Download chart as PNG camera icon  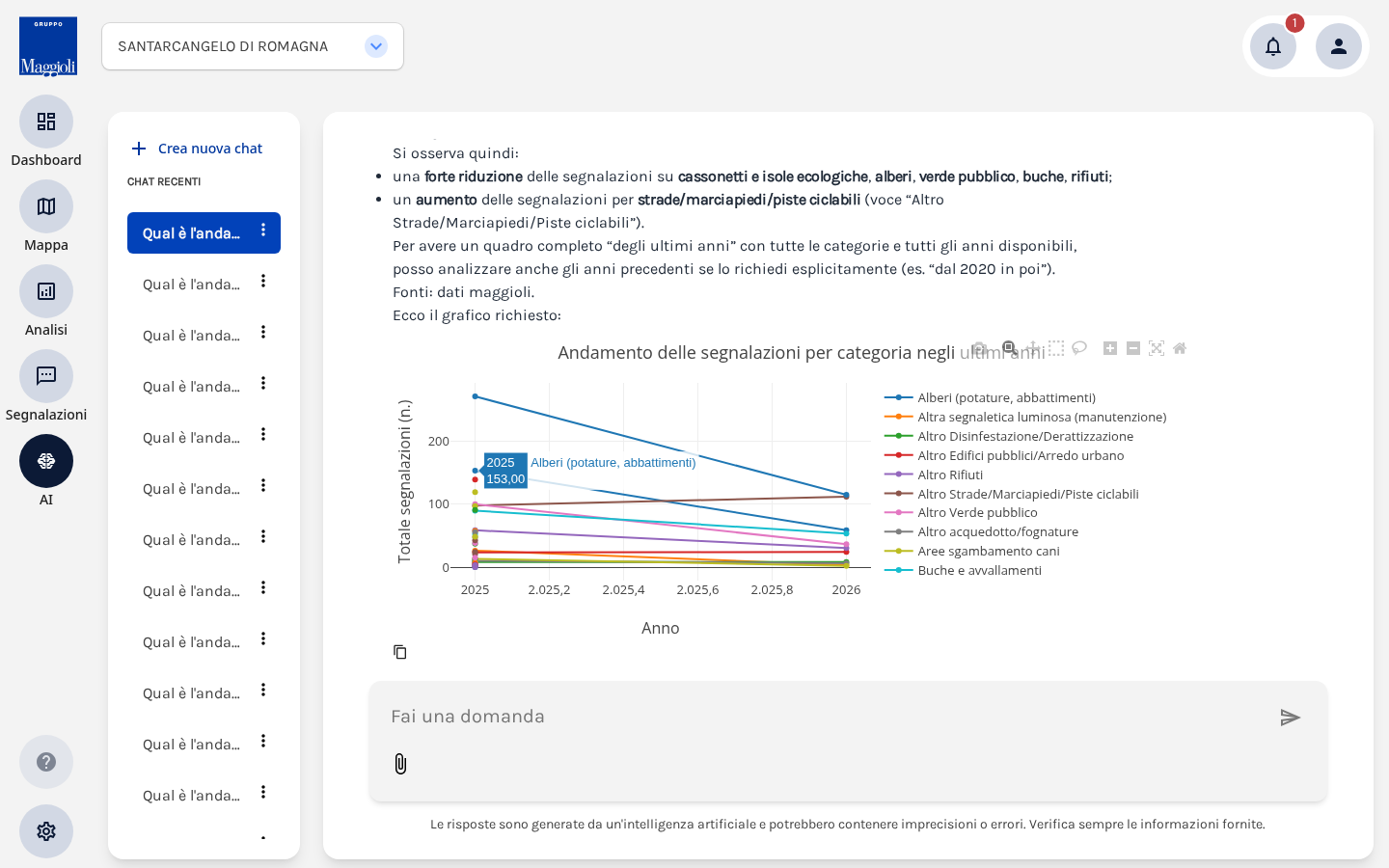click(x=979, y=348)
